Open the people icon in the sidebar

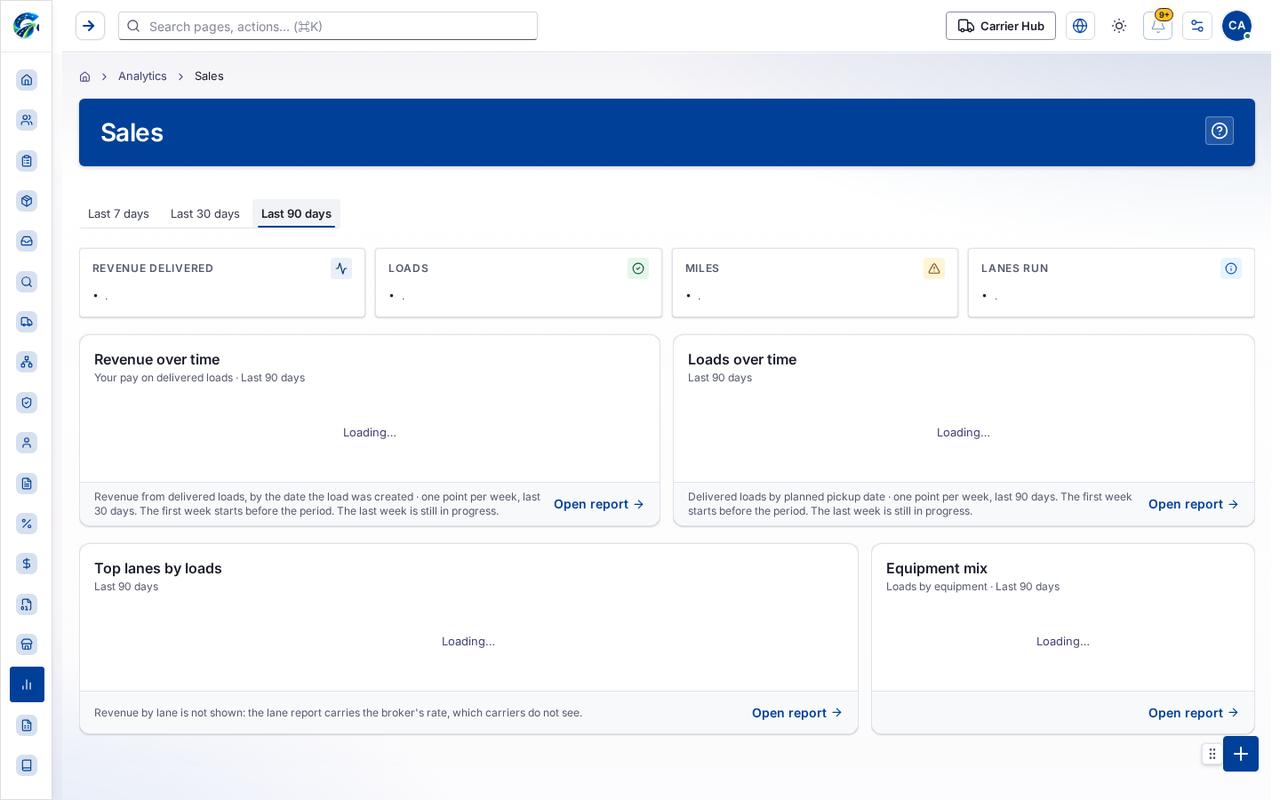click(x=27, y=120)
